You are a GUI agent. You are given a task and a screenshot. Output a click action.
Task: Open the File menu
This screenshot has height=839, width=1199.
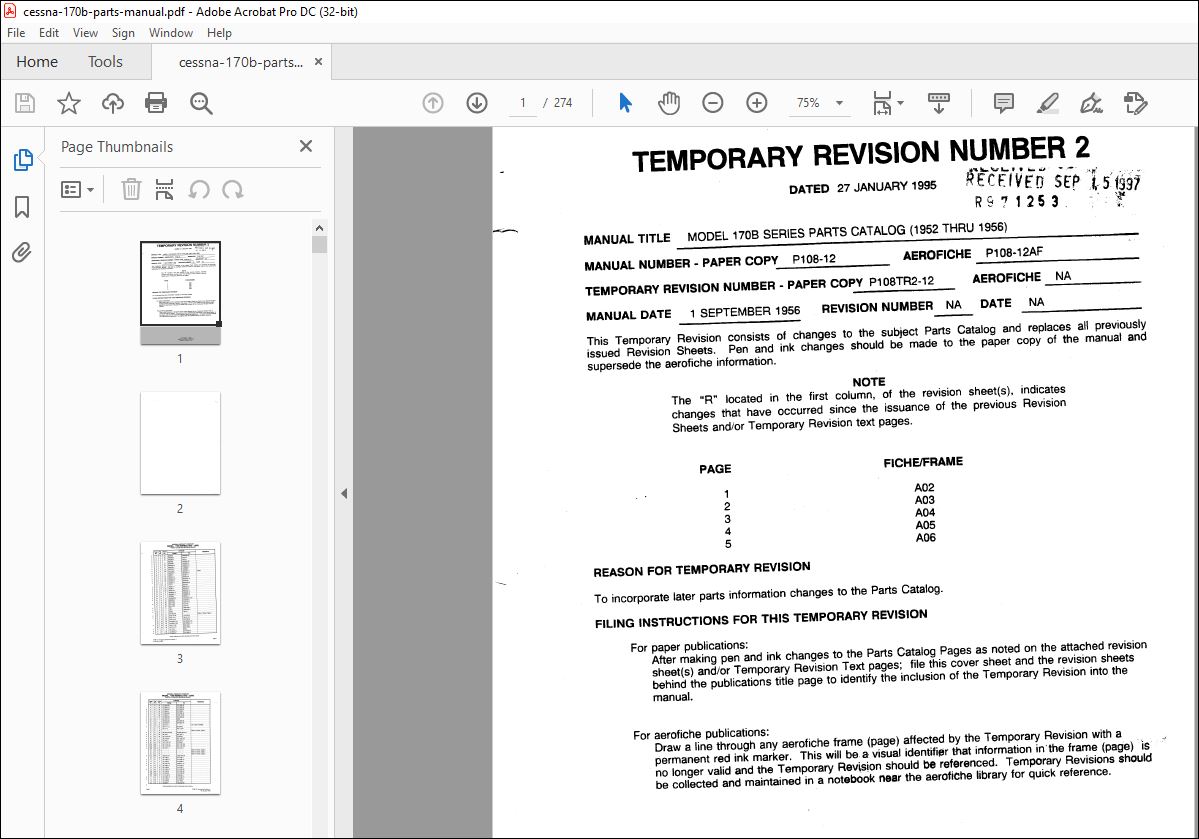16,33
